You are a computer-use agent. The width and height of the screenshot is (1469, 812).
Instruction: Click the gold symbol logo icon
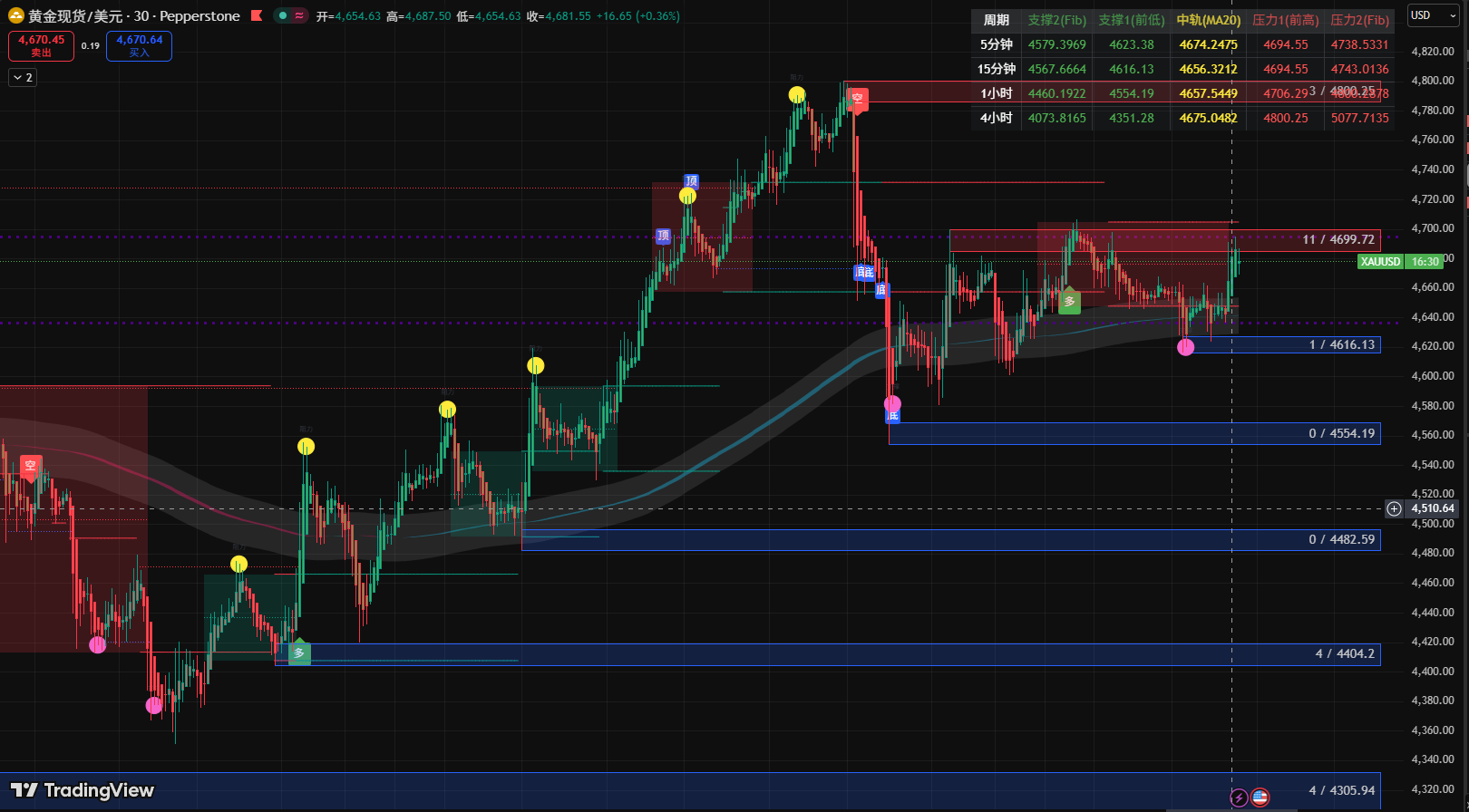pyautogui.click(x=16, y=16)
